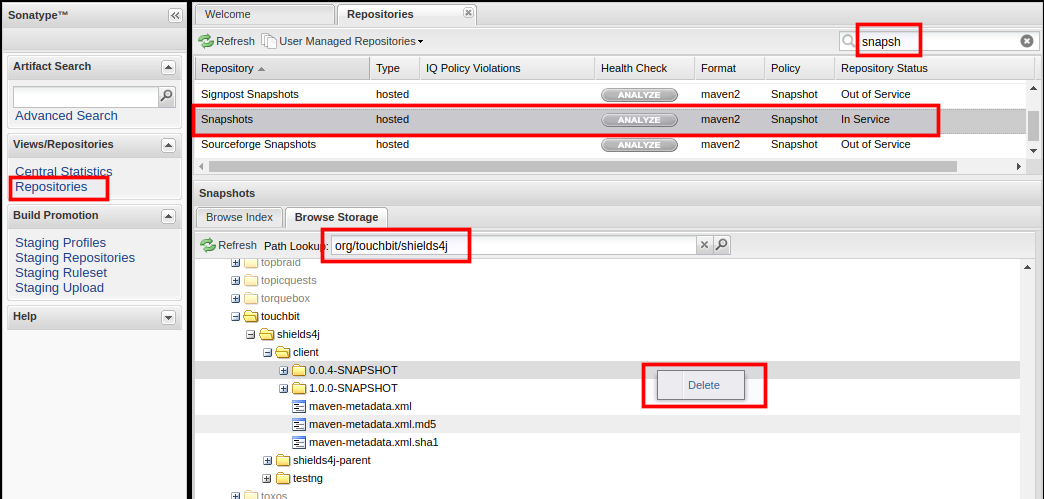Click the 1.0.0-SNAPSHOT folder icon

(299, 388)
